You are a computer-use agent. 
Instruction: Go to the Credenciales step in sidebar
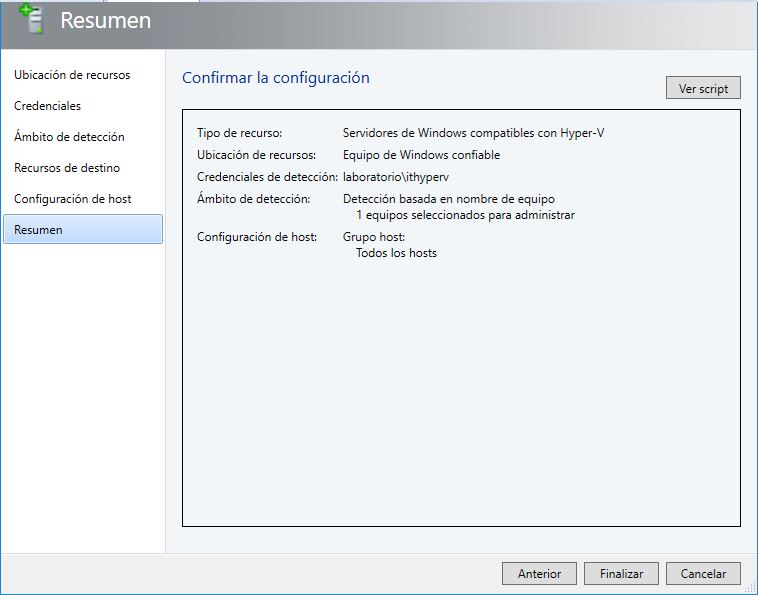coord(48,106)
